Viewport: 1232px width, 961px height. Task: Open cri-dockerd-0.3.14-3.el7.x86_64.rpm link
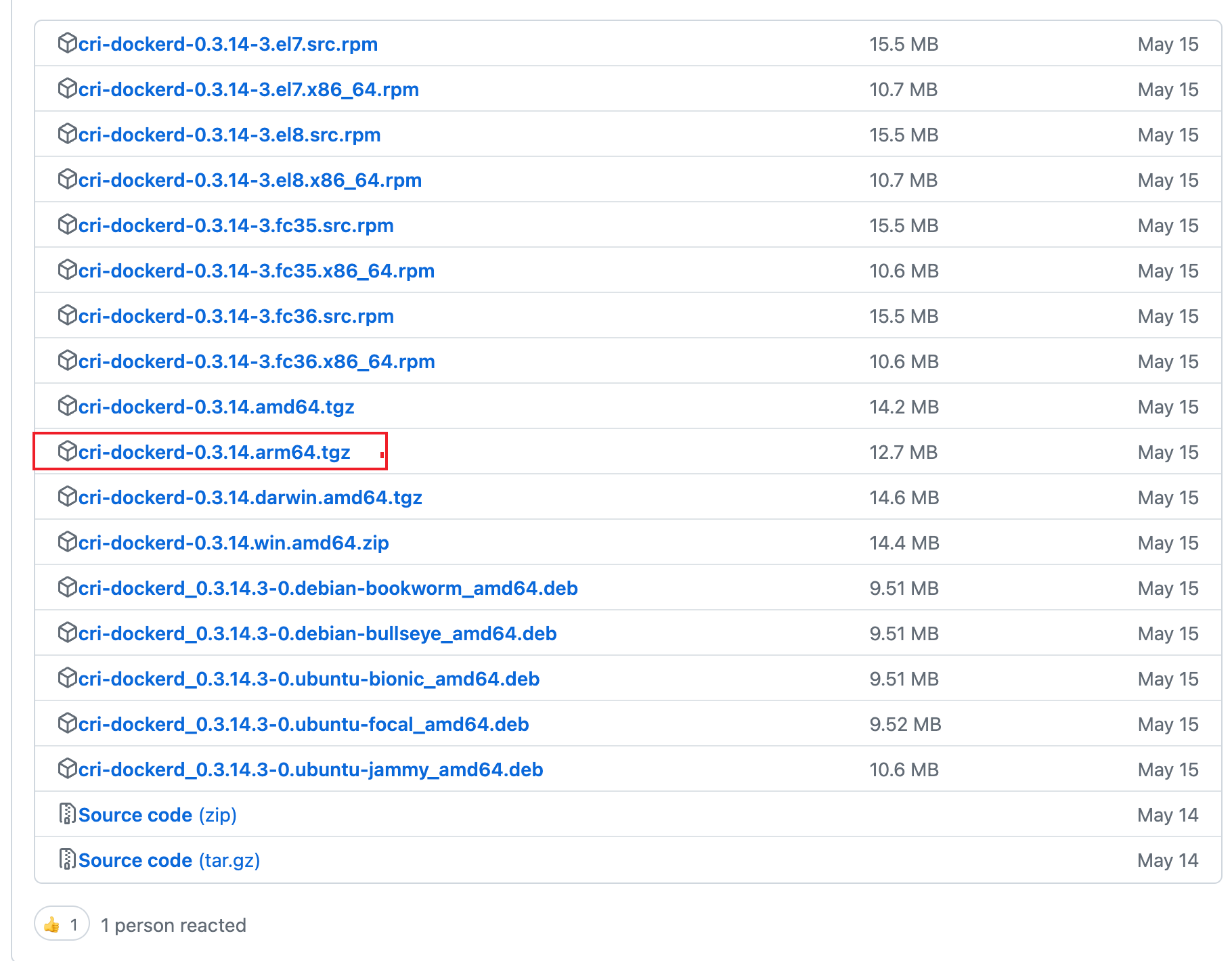248,89
